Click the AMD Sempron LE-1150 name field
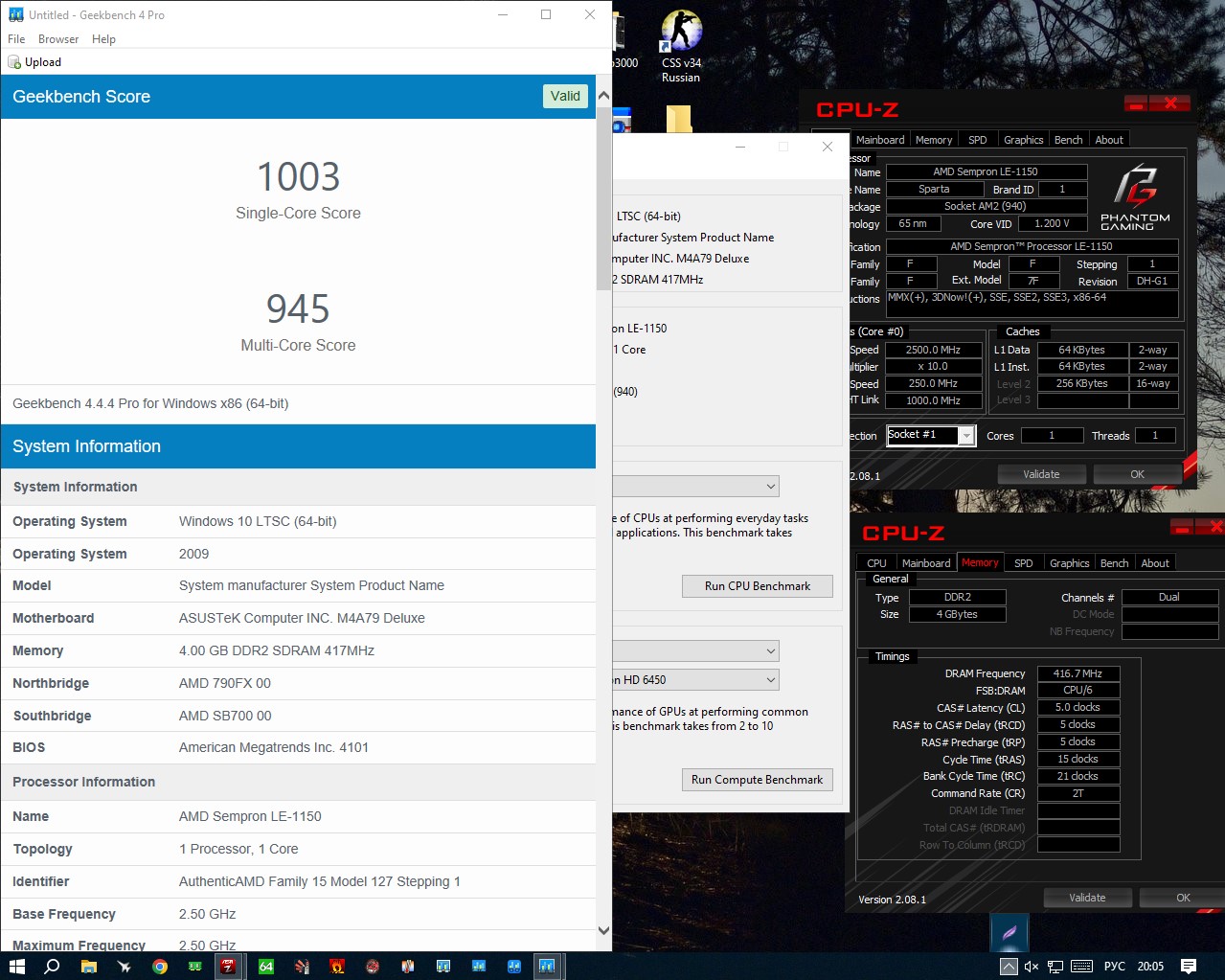Screen dimensions: 1225x980 tap(986, 171)
